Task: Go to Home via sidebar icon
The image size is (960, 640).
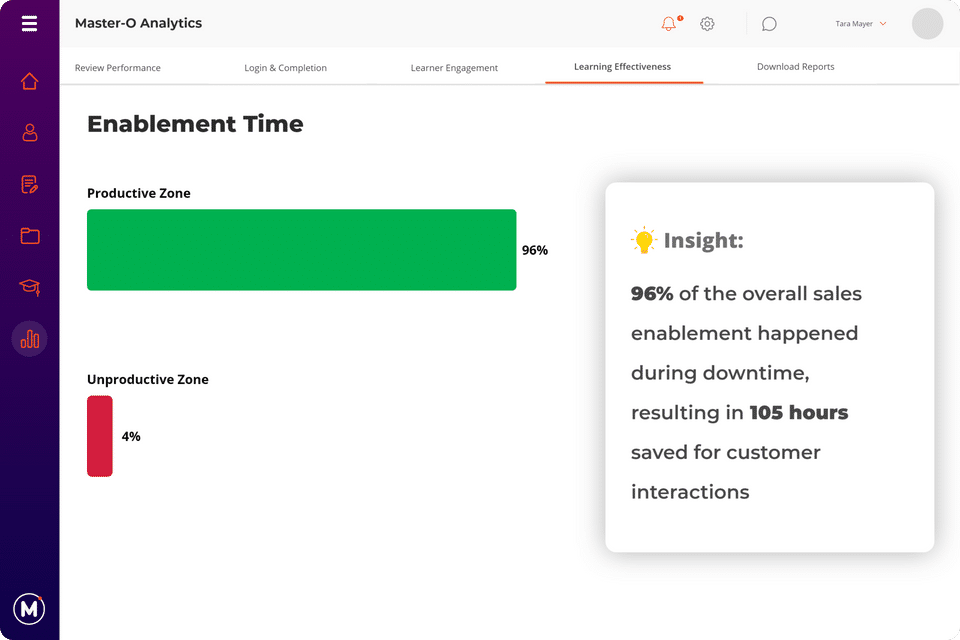Action: (x=29, y=81)
